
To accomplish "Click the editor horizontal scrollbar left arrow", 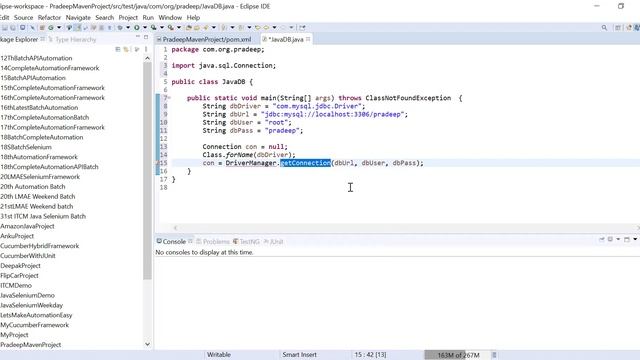I will (176, 228).
